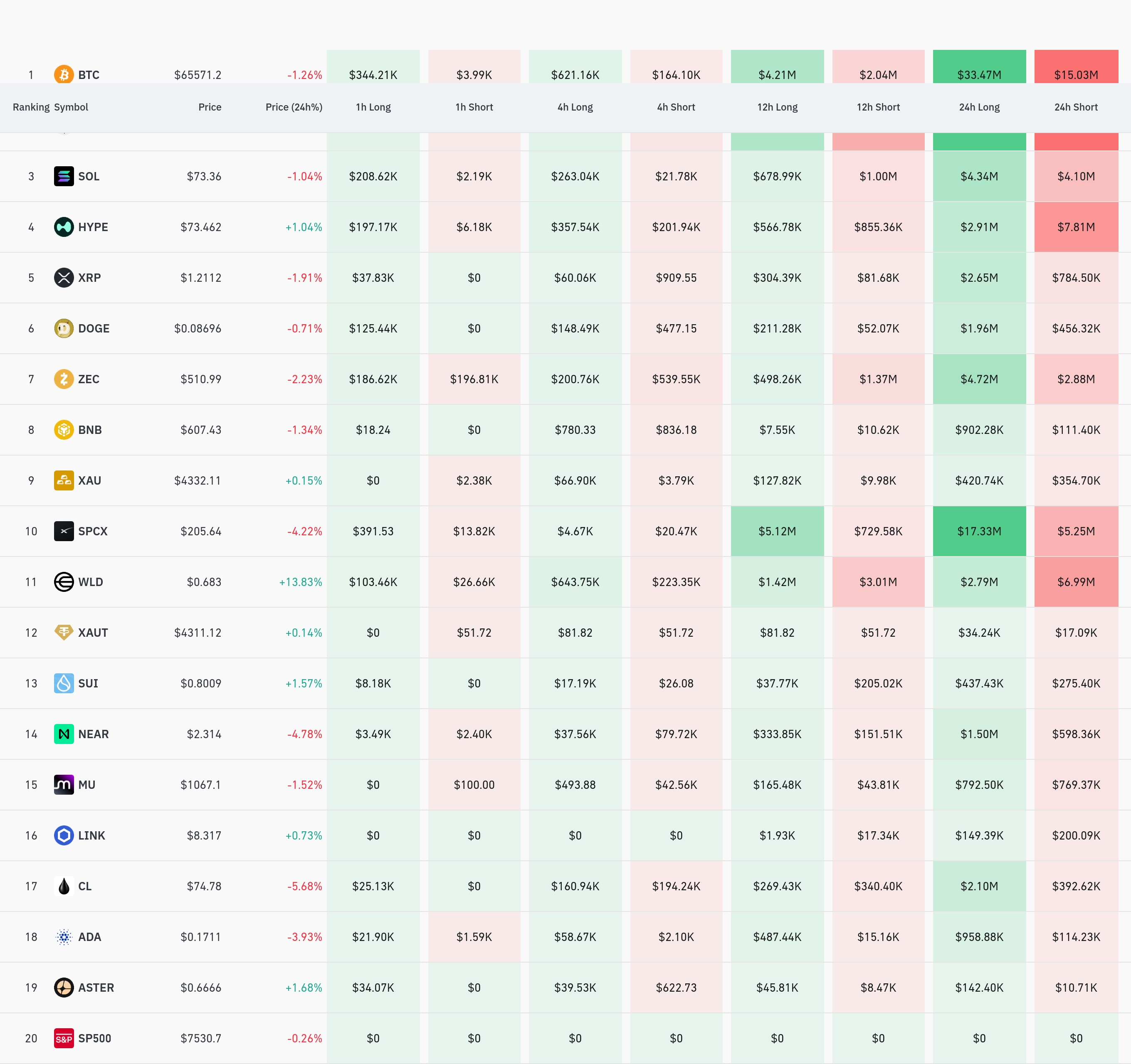Click WLD 24h Short $6.99M cell
Viewport: 1131px width, 1064px height.
click(x=1076, y=582)
